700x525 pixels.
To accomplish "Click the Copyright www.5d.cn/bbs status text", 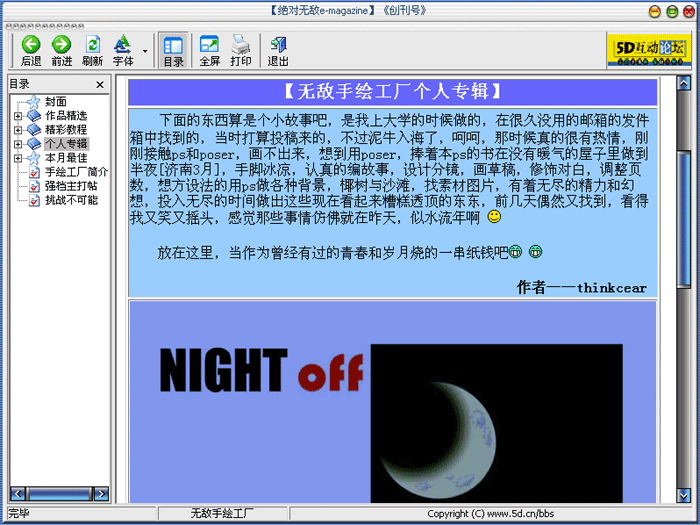I will pyautogui.click(x=490, y=514).
